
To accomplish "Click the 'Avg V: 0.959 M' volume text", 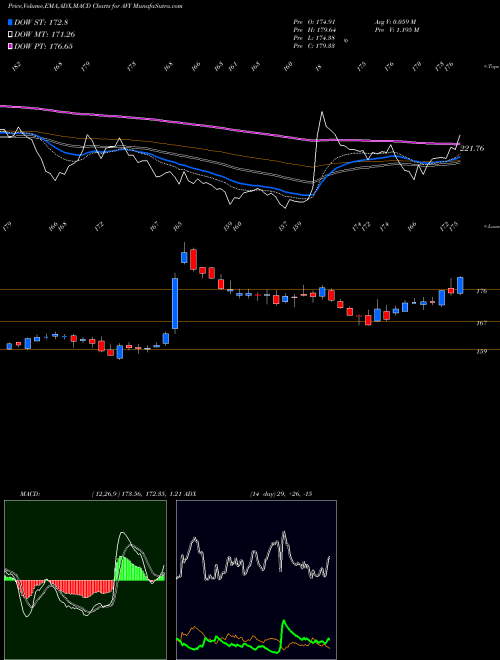I will click(x=395, y=21).
